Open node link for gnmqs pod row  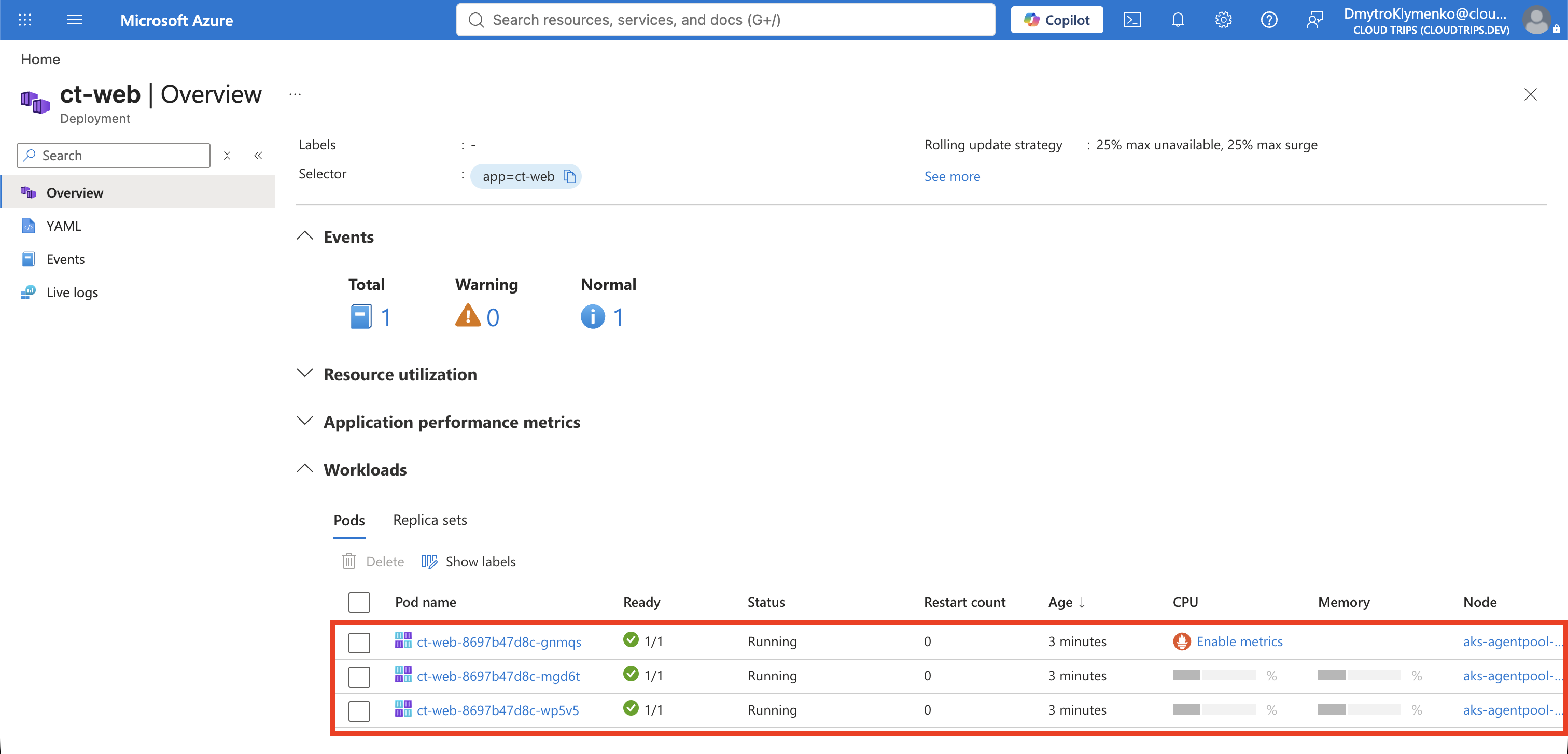click(1512, 641)
